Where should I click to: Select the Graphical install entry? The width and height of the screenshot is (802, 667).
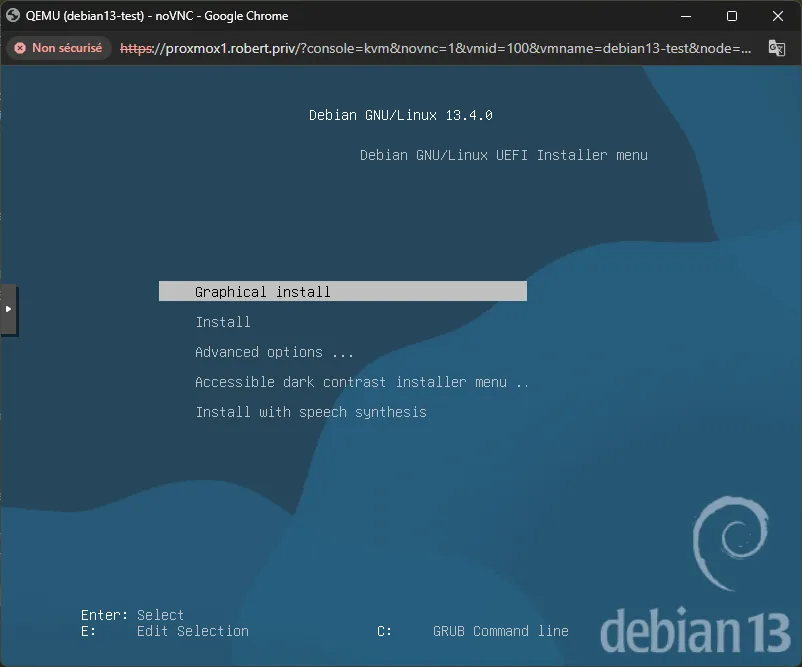262,291
